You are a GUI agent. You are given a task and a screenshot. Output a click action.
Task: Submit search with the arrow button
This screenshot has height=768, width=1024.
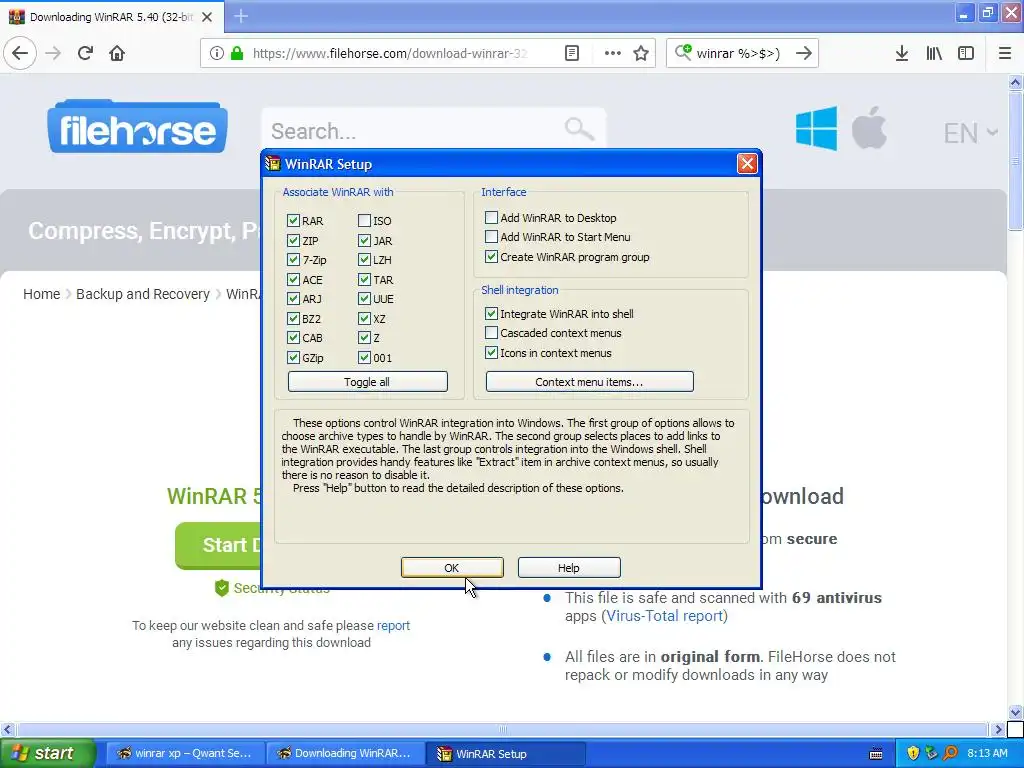click(x=804, y=53)
